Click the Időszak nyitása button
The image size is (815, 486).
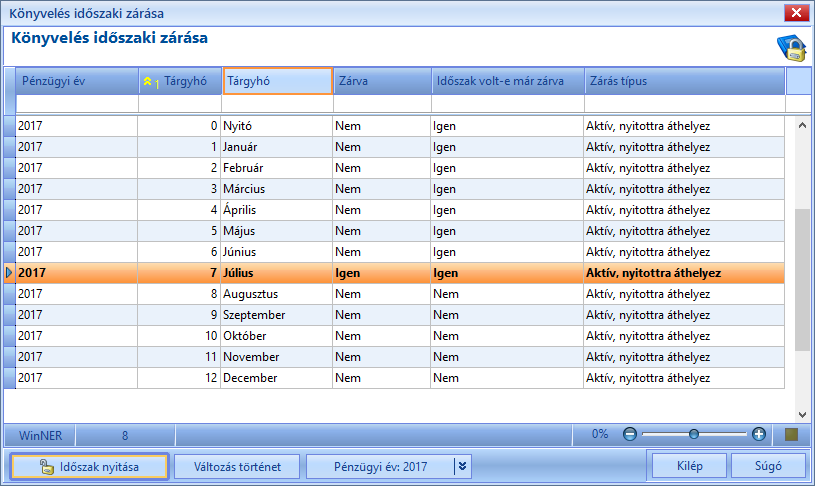point(89,466)
